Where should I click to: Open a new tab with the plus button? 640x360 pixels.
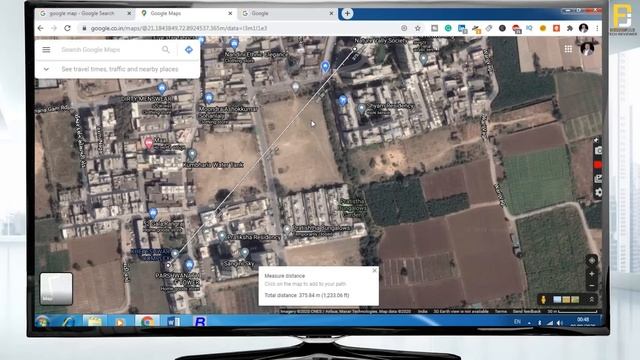347,13
